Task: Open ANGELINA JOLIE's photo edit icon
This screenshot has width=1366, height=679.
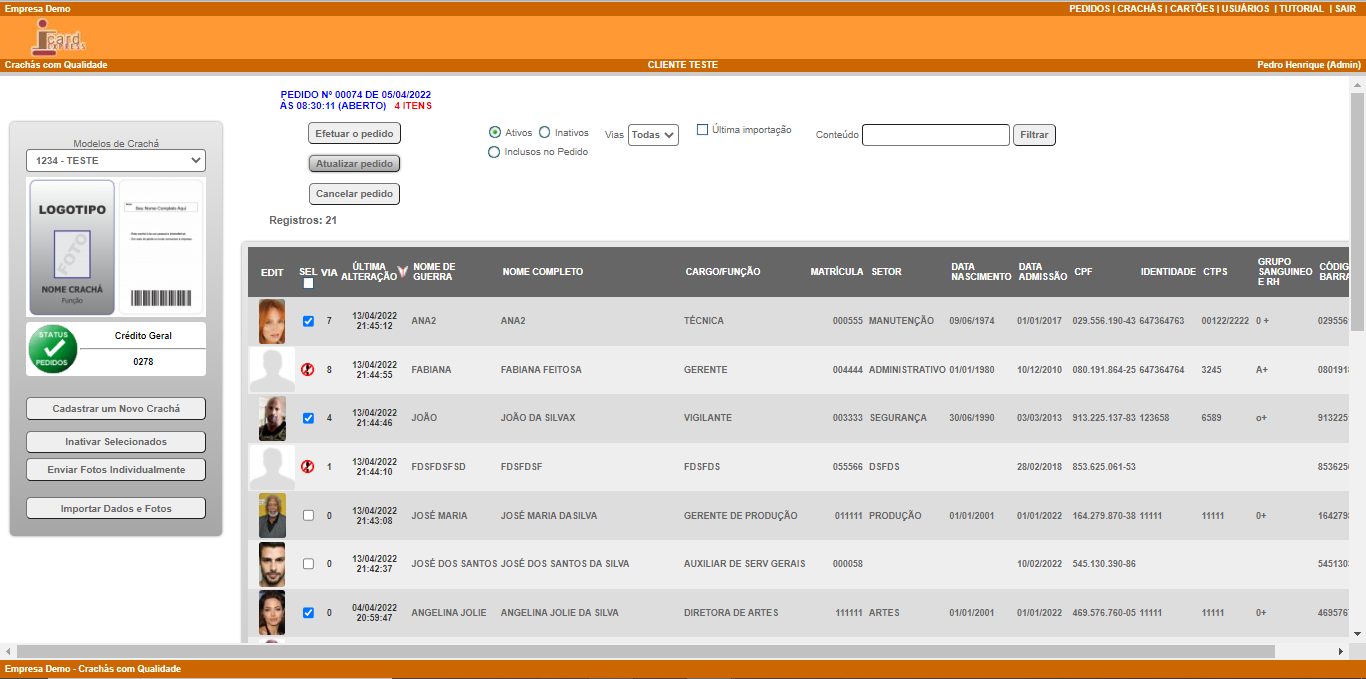Action: pyautogui.click(x=272, y=612)
